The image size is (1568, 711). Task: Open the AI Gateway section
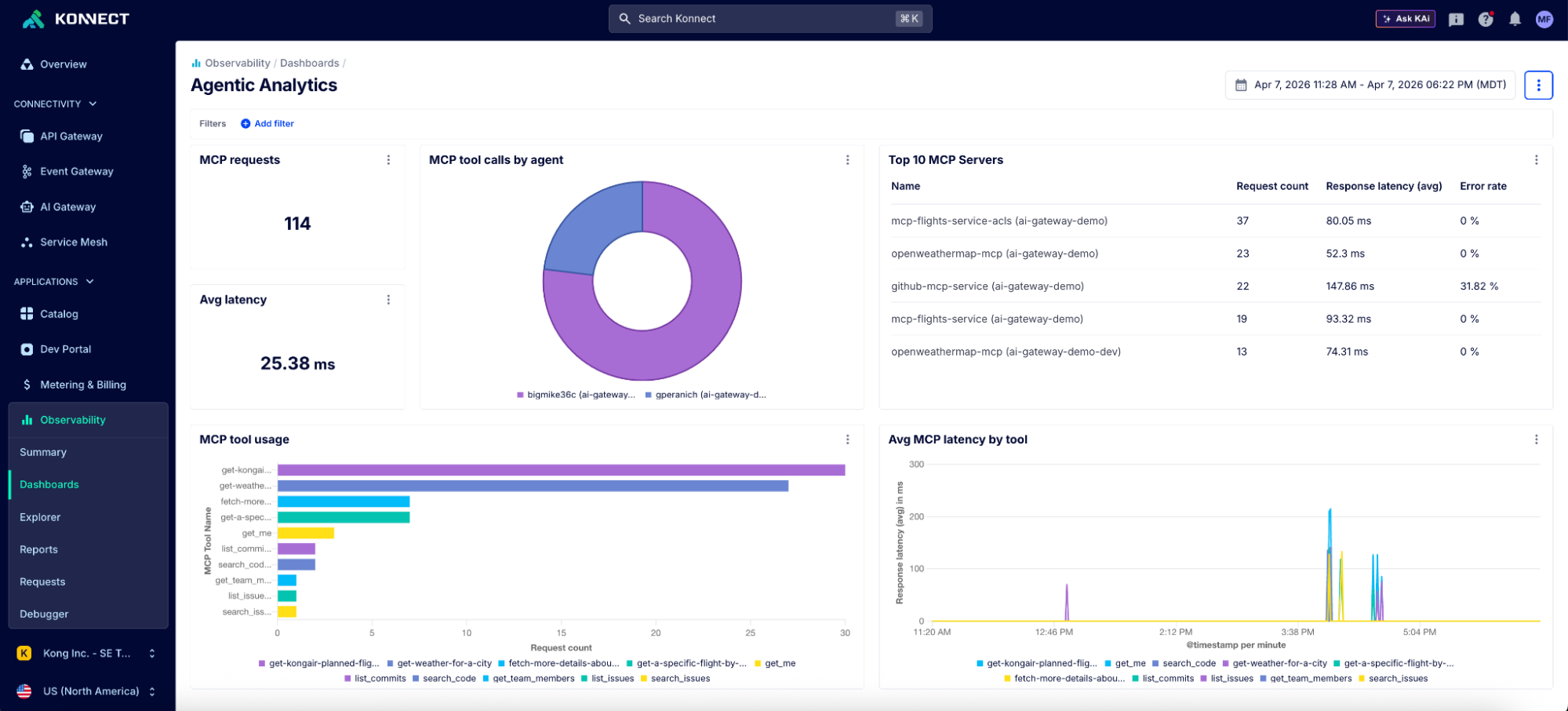coord(68,206)
